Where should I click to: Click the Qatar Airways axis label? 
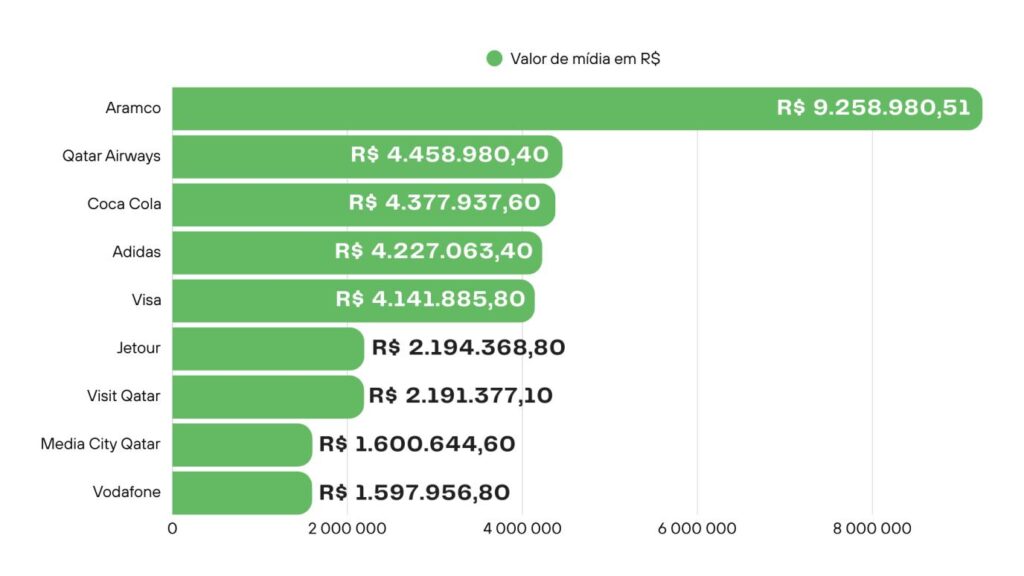click(111, 156)
